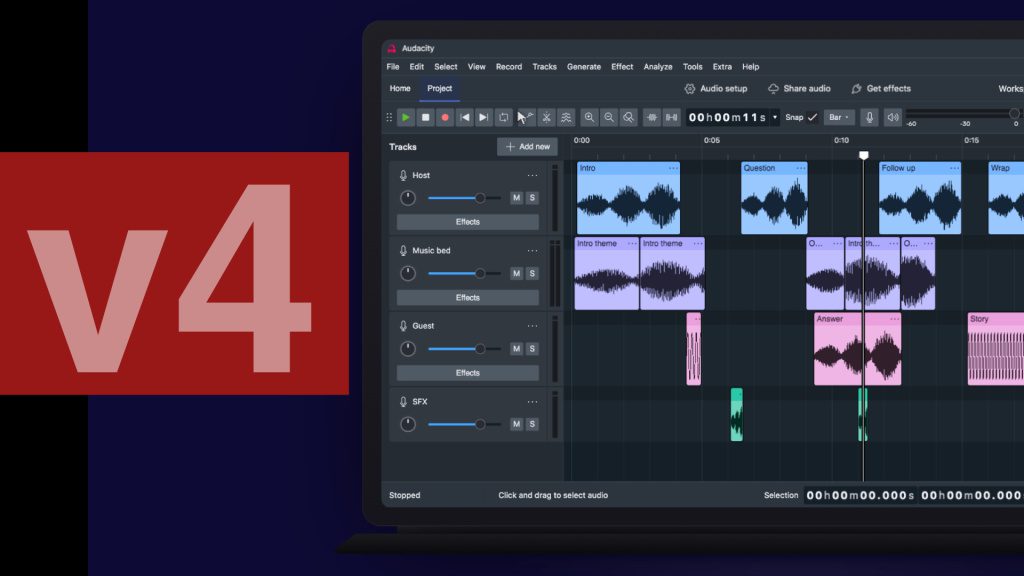Viewport: 1024px width, 576px height.
Task: Open the File menu
Action: (x=392, y=67)
